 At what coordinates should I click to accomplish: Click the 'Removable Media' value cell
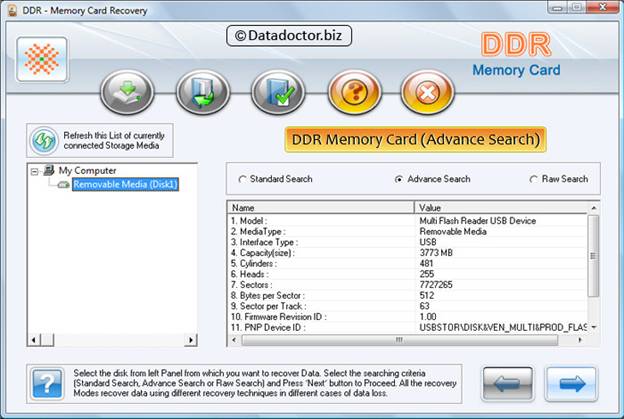tap(453, 232)
